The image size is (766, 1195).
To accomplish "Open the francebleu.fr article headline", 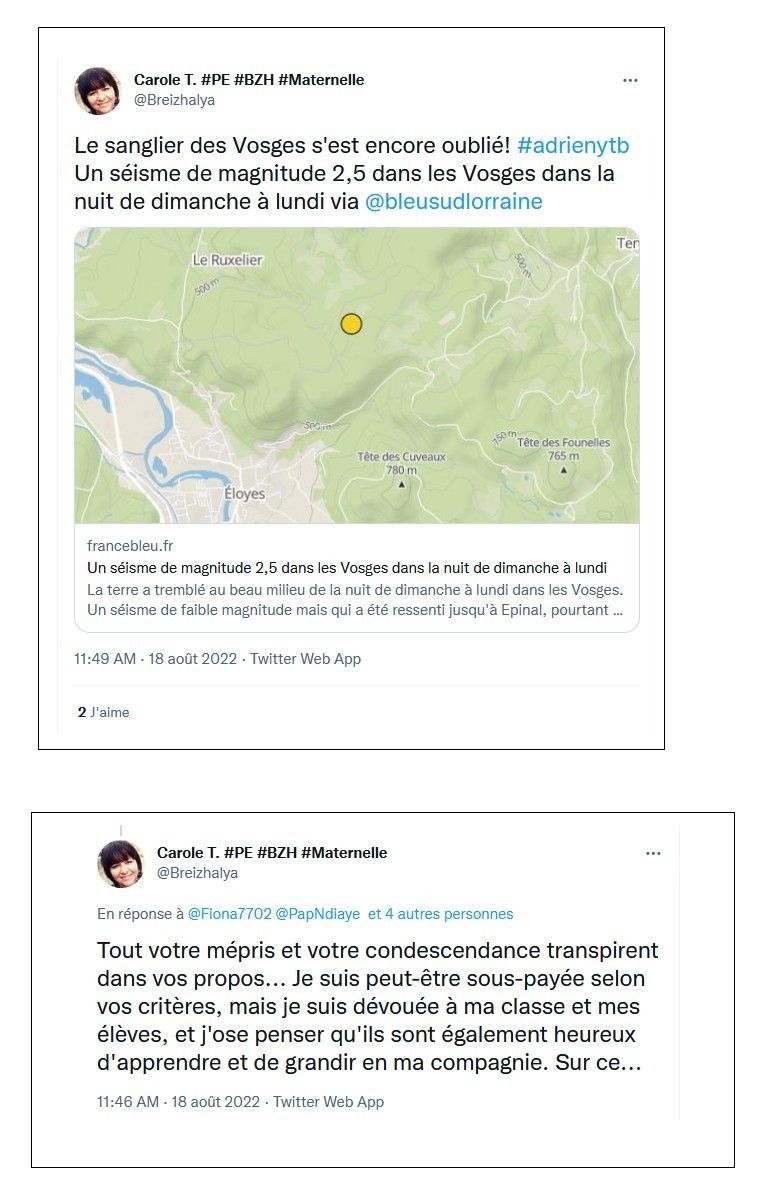I will click(x=347, y=568).
